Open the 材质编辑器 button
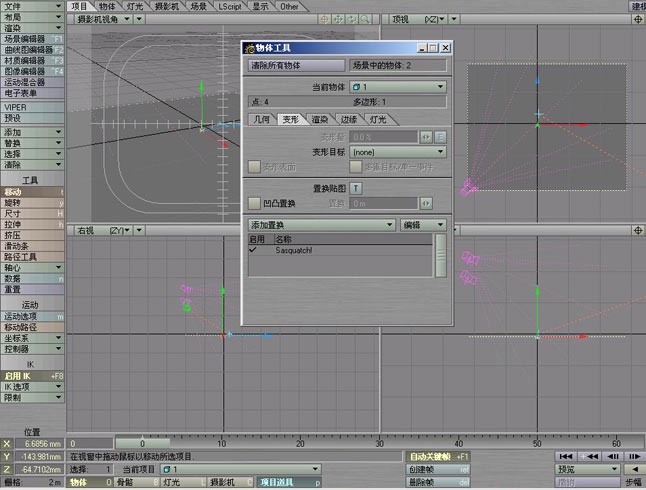 tap(32, 61)
